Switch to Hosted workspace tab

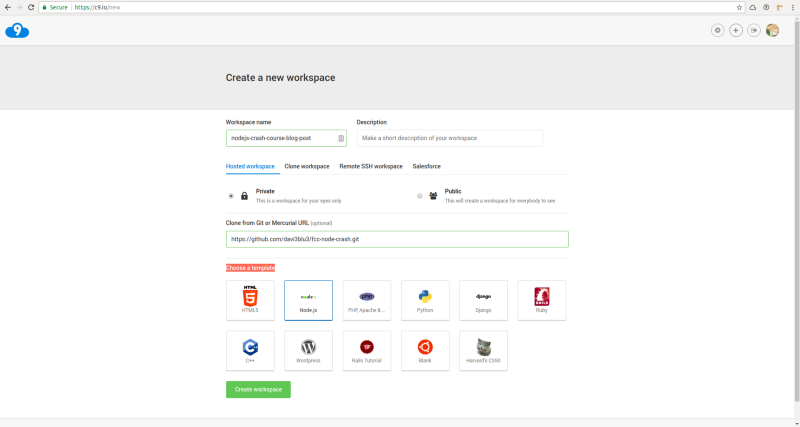pyautogui.click(x=250, y=166)
